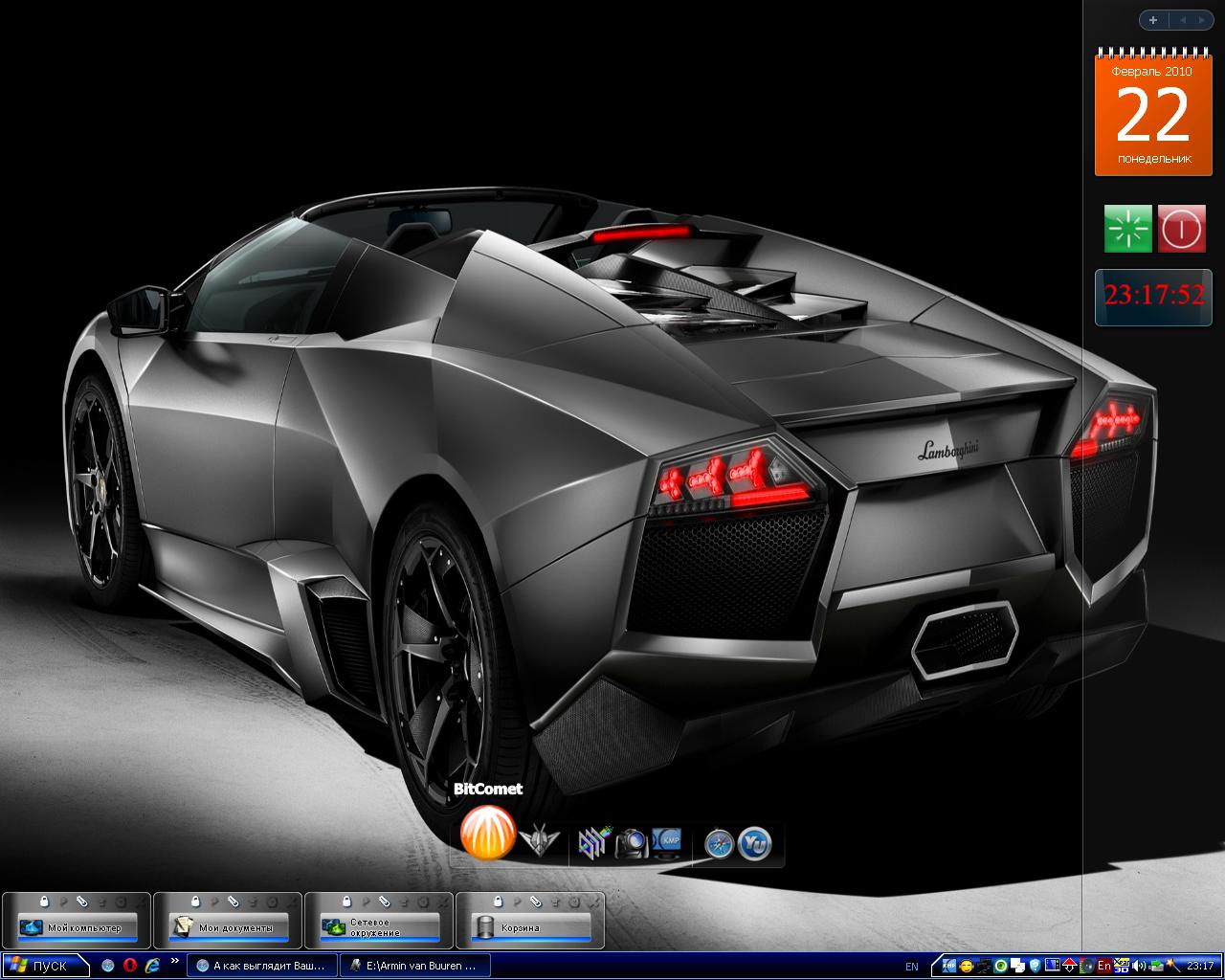Screen dimensions: 1225x980
Task: Click the green starburst sidebar gadget
Action: [1127, 229]
